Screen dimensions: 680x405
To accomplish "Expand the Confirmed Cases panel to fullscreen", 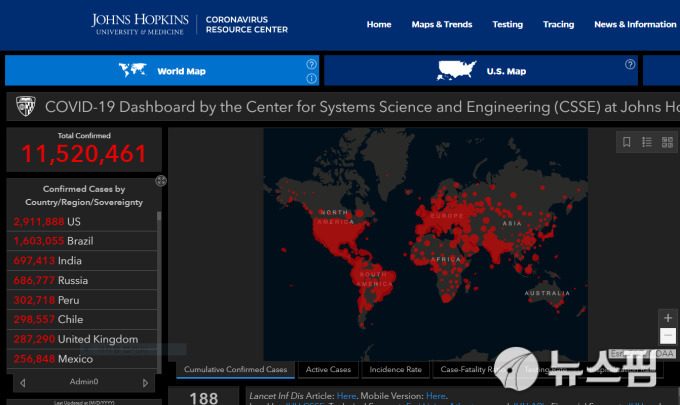I will point(161,180).
